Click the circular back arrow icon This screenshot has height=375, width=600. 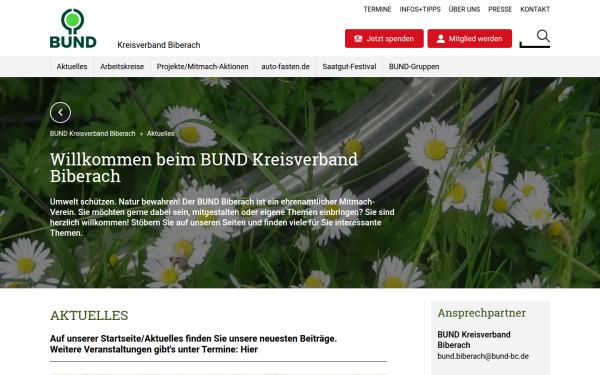(x=60, y=112)
